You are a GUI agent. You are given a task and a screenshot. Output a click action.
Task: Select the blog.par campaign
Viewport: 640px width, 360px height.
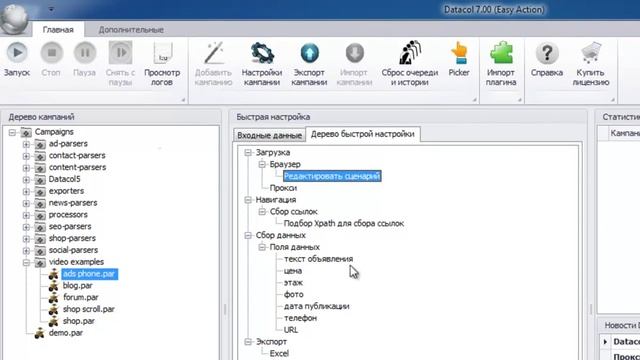(x=78, y=286)
